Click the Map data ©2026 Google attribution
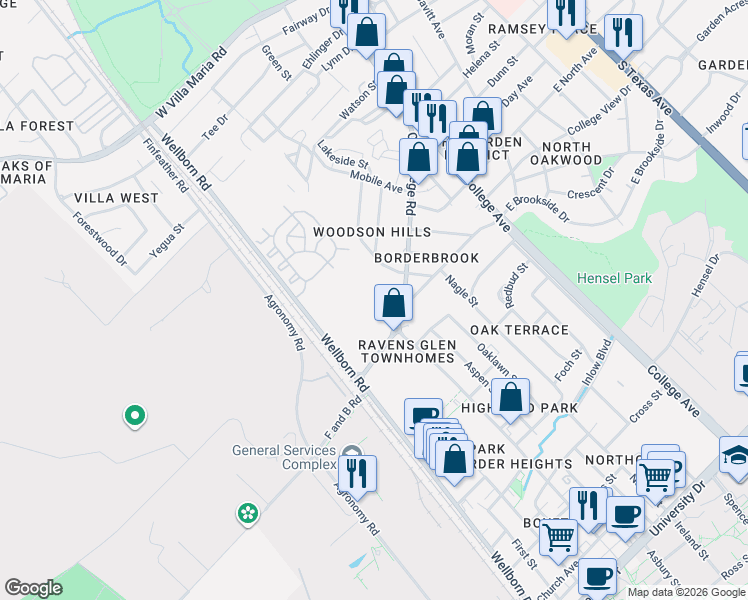The width and height of the screenshot is (748, 600). click(x=686, y=593)
